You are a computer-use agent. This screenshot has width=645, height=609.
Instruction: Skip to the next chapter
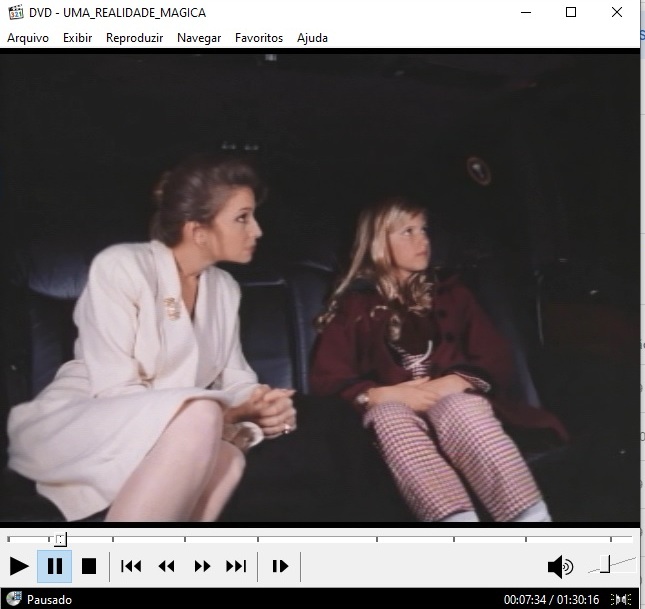(x=236, y=566)
